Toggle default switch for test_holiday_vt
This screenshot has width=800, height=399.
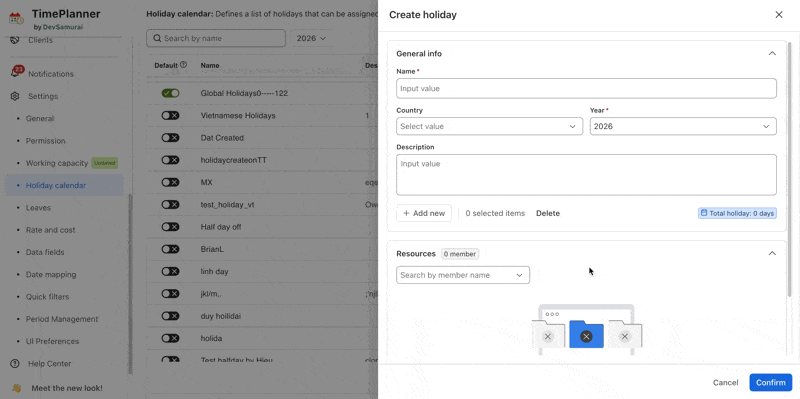170,205
